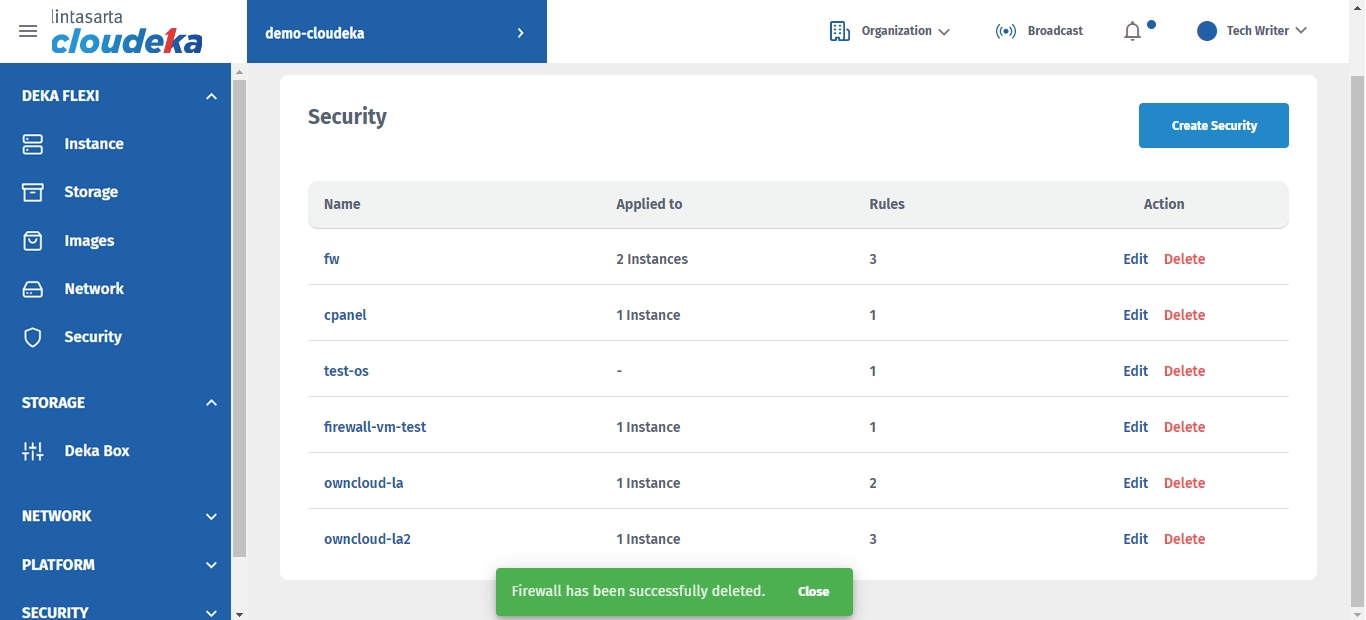The image size is (1366, 620).
Task: Click the Storage archive box icon
Action: (33, 192)
